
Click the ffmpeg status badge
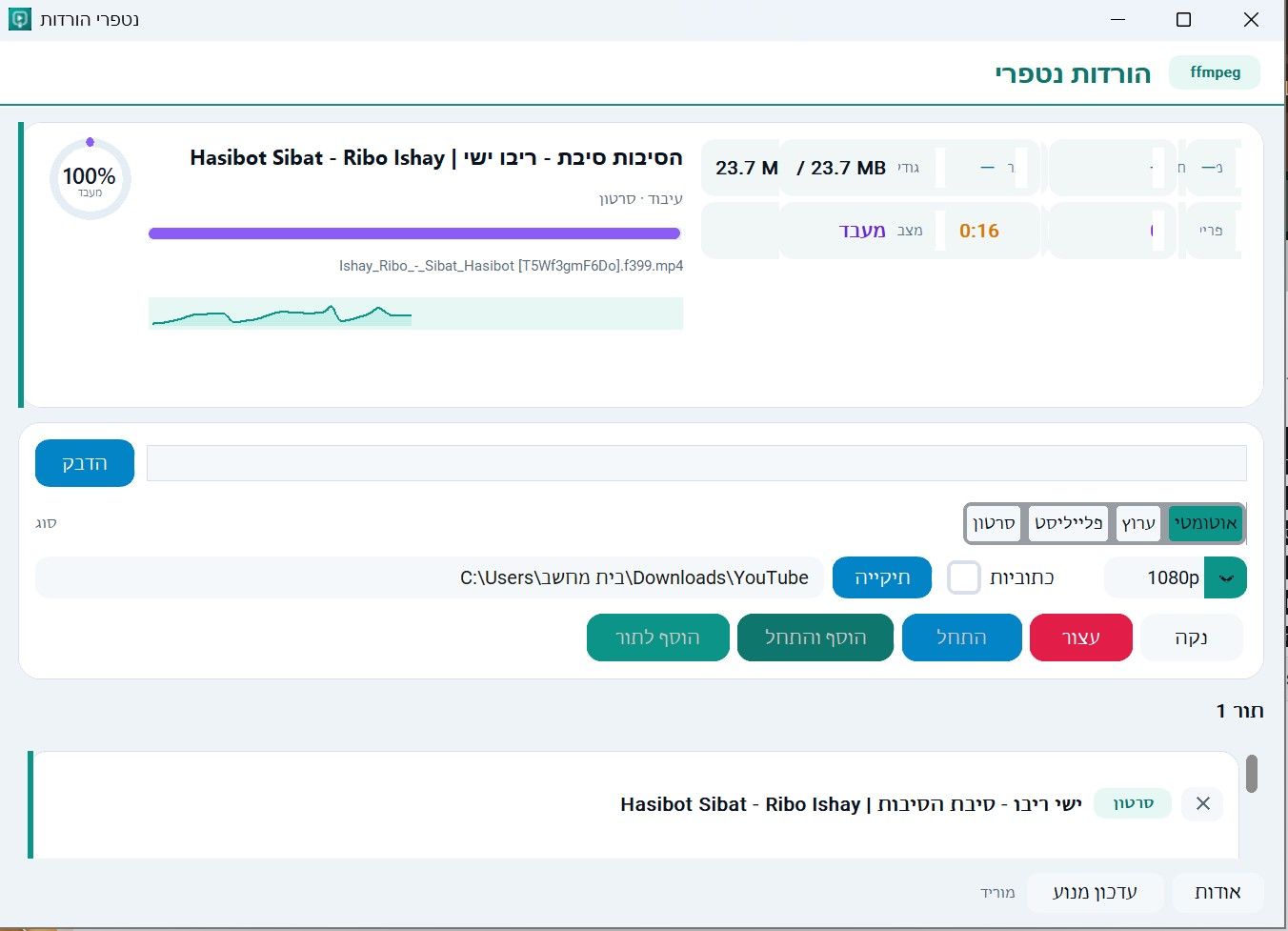tap(1215, 72)
